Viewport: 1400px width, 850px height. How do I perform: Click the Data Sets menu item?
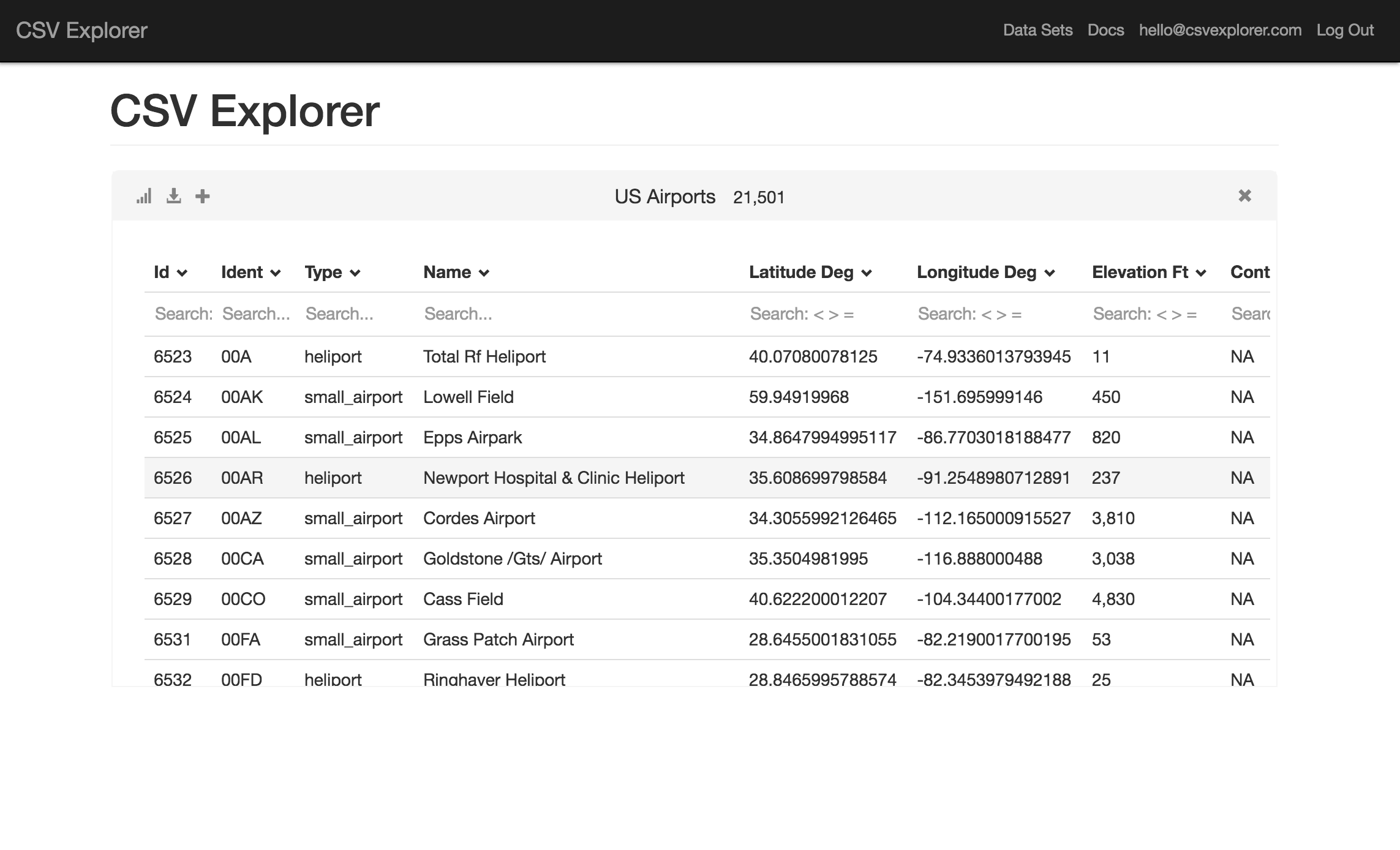[x=1039, y=30]
